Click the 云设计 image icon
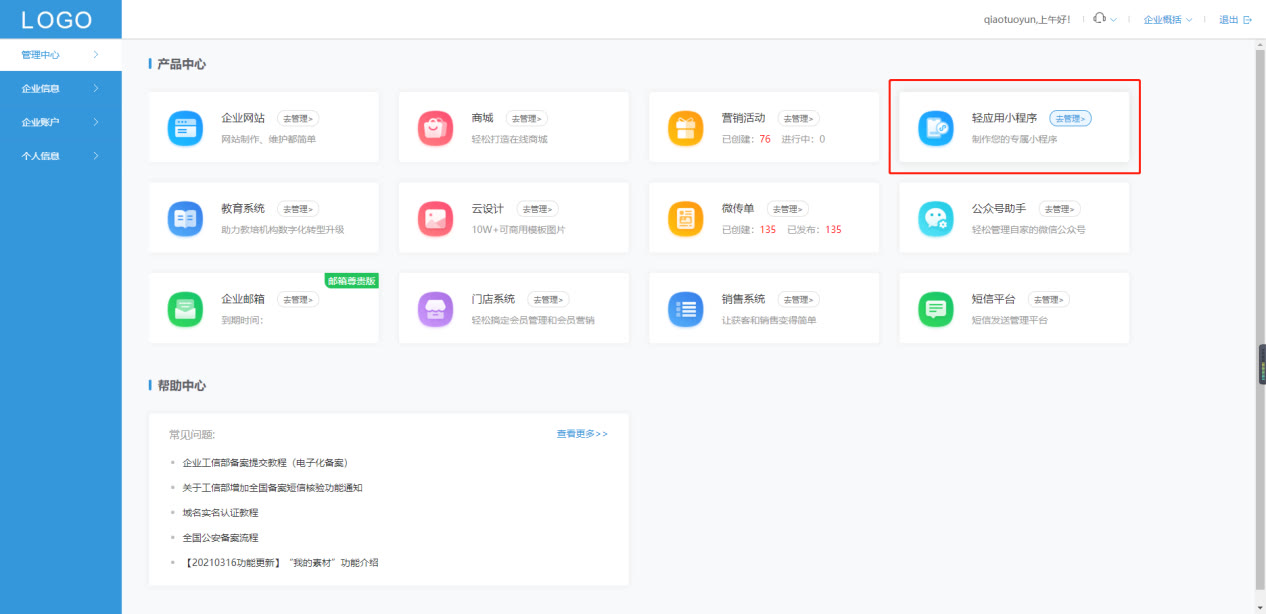This screenshot has width=1266, height=614. tap(436, 218)
